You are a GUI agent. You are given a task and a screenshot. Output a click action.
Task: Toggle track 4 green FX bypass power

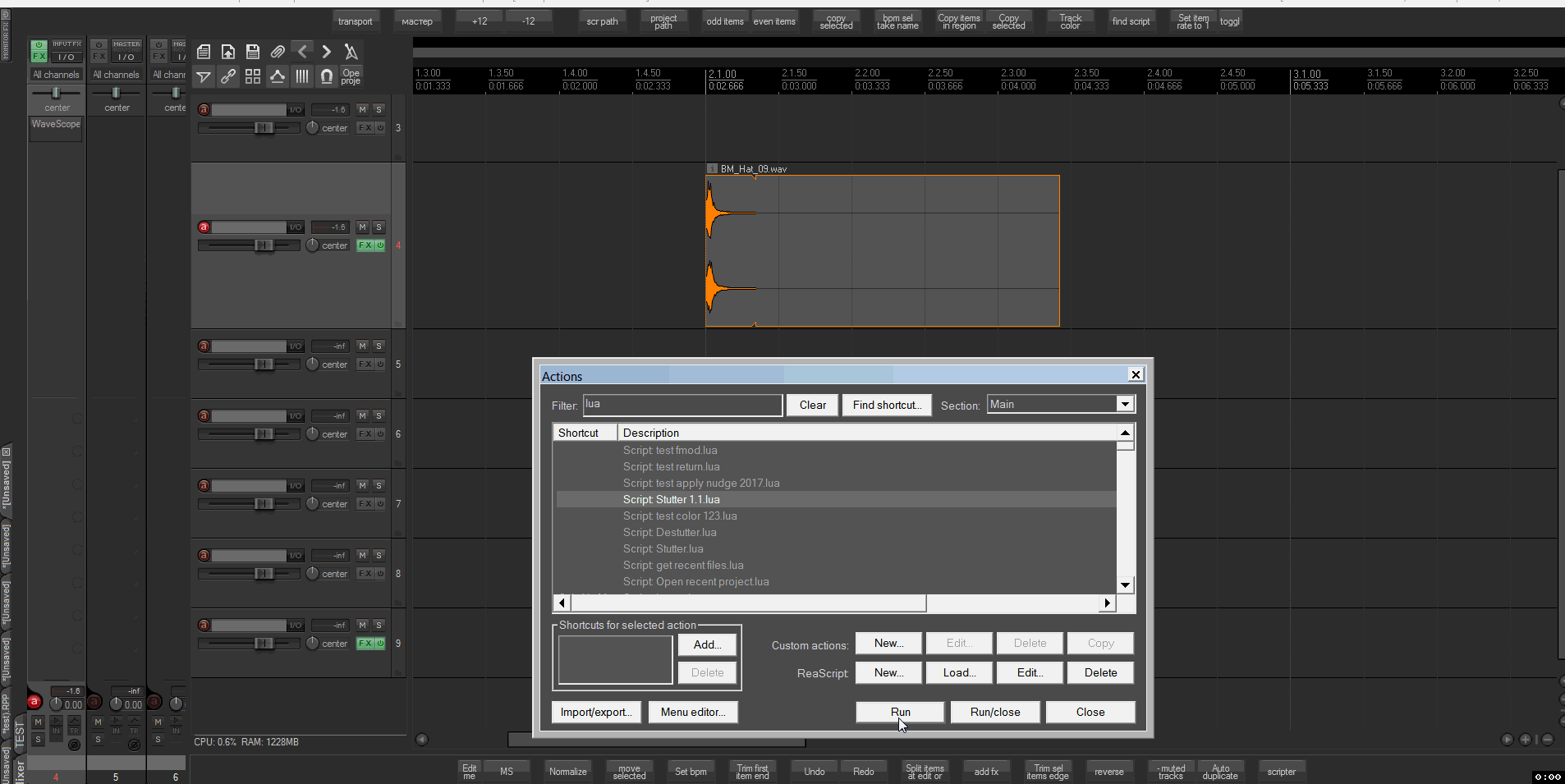coord(380,245)
